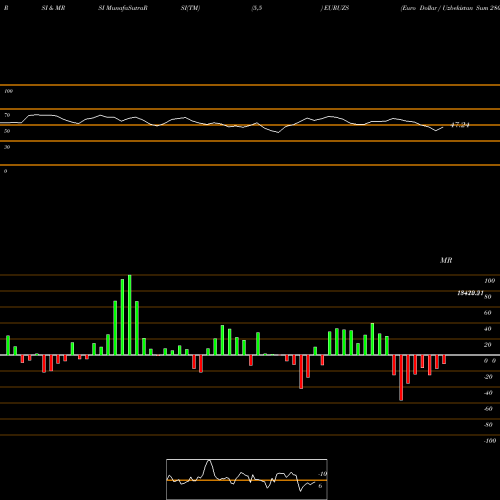Click the 'SI MunafaSutraR' header label

pos(123,8)
